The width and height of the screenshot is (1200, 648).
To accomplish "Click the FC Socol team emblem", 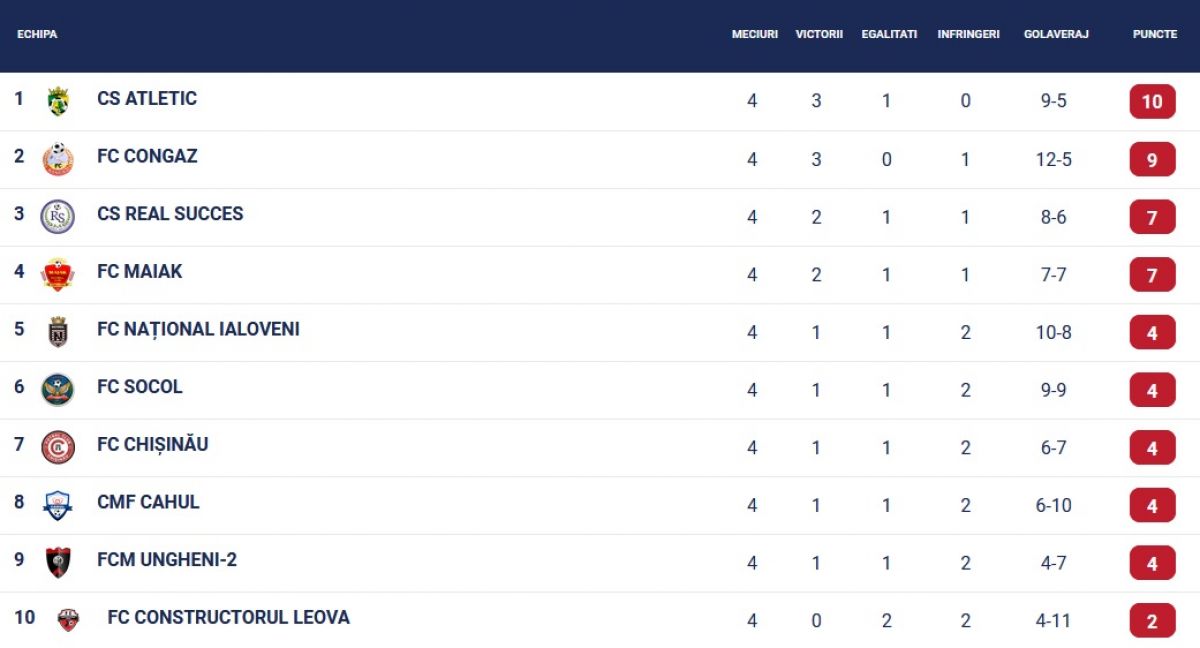I will point(58,390).
